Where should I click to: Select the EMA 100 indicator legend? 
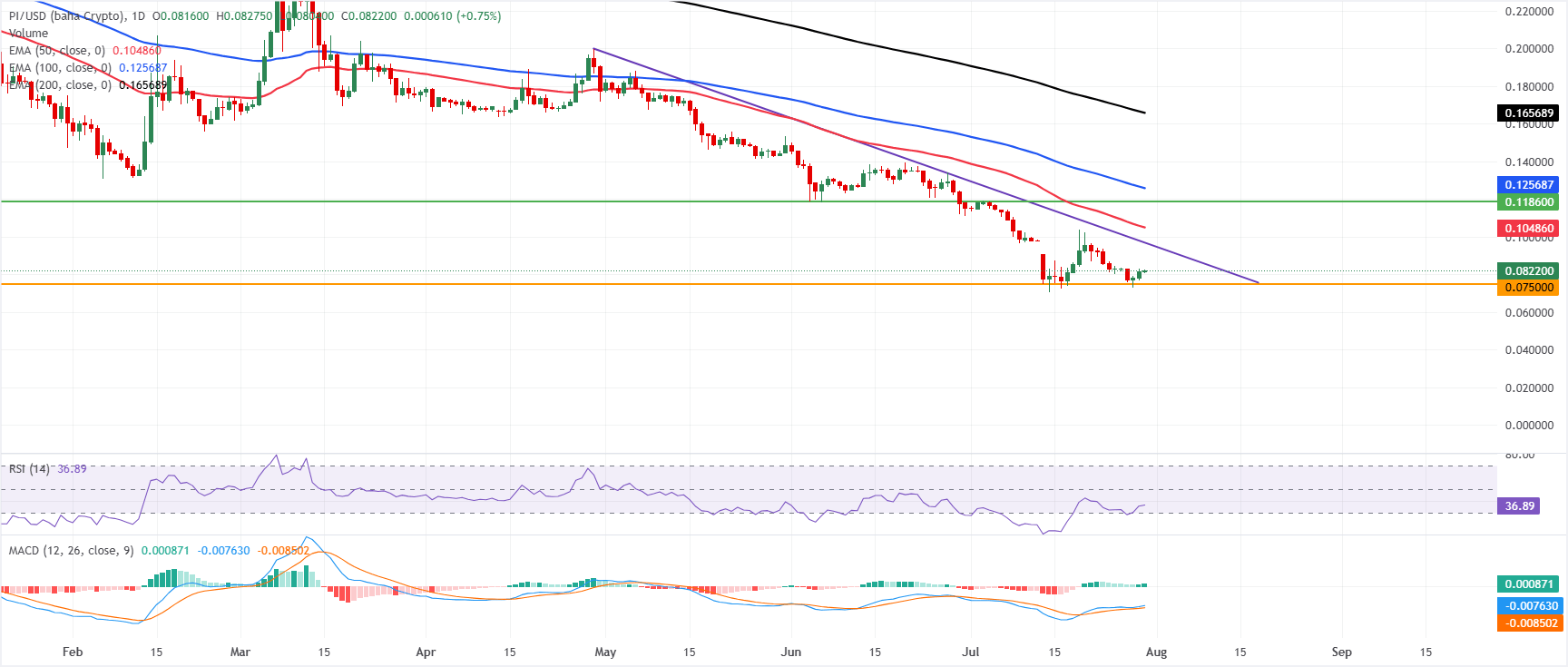tap(88, 68)
